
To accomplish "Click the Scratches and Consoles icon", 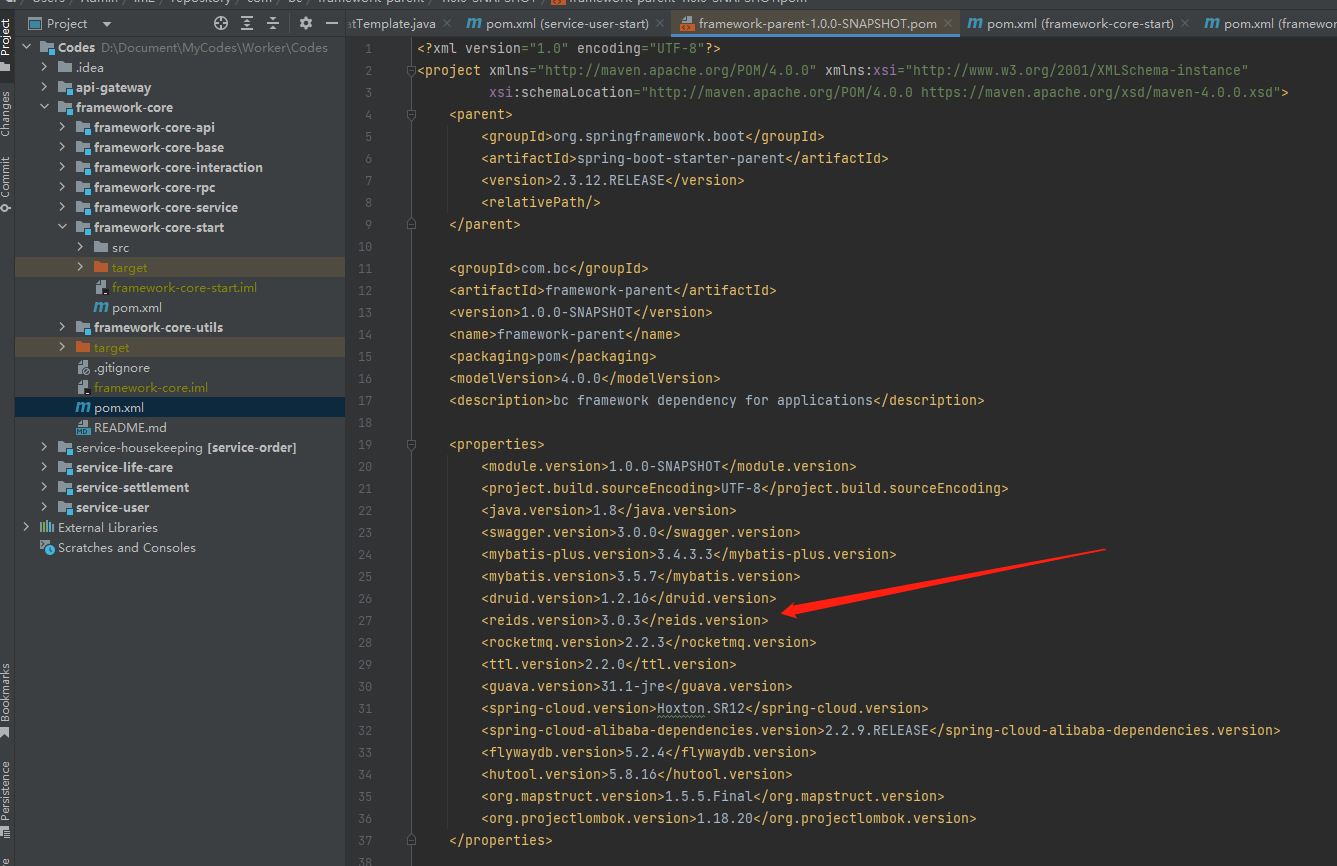I will [x=47, y=547].
